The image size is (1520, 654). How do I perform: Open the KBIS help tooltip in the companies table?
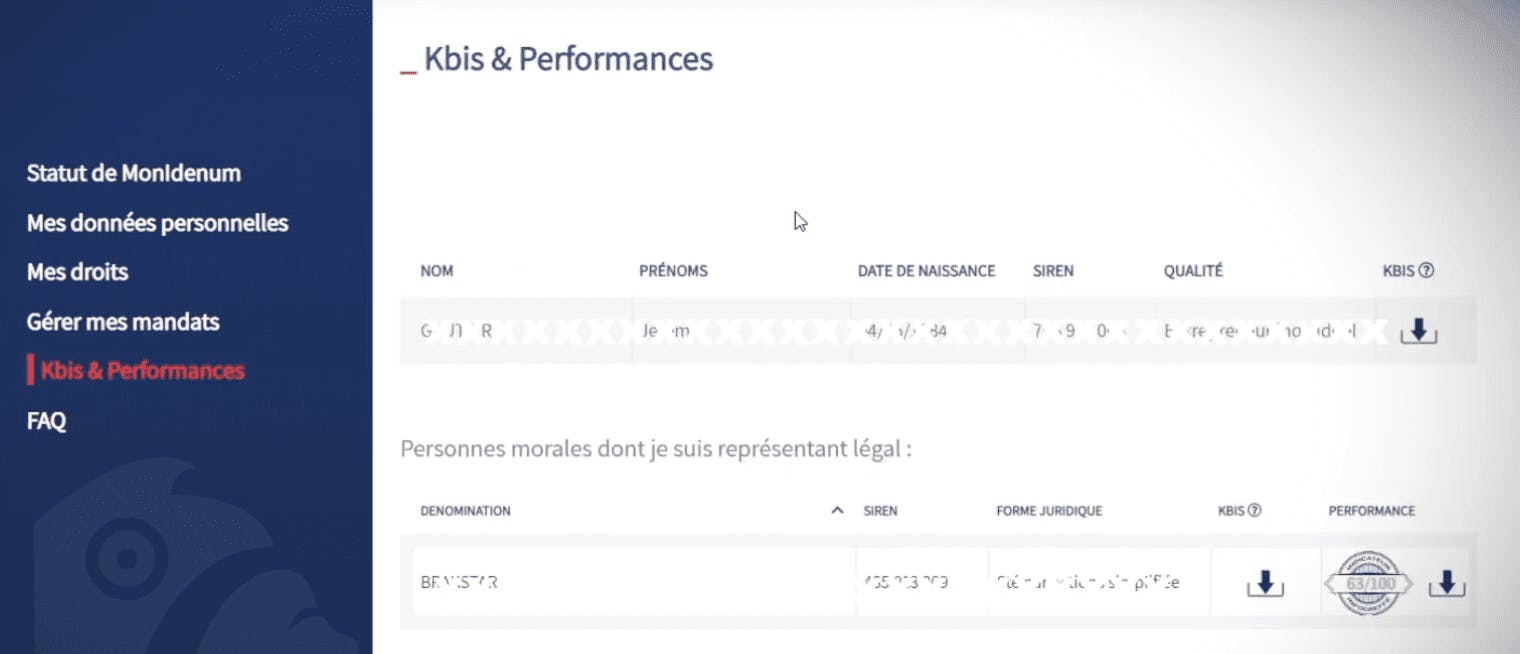(1254, 510)
